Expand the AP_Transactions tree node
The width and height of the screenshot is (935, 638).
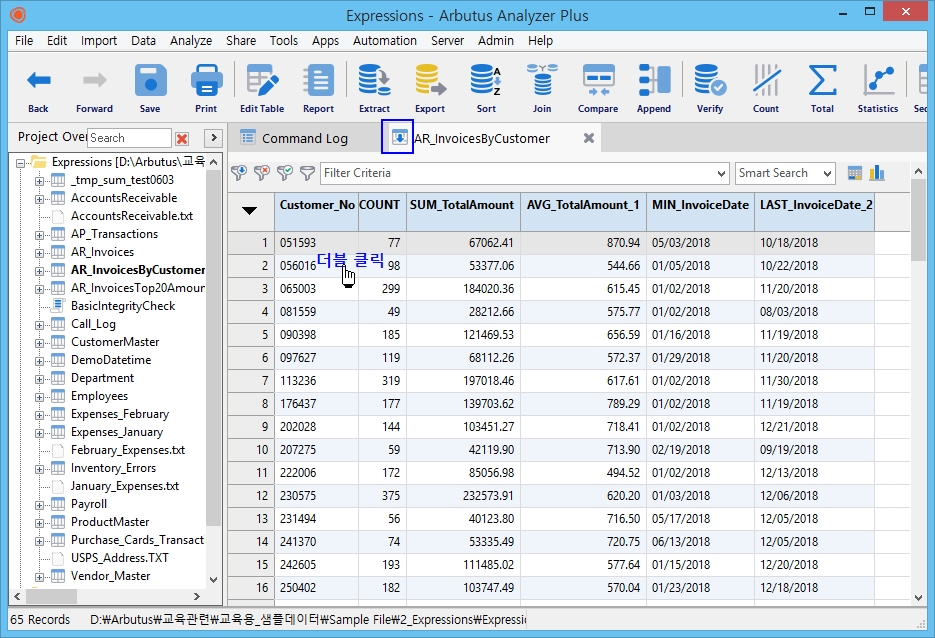tap(39, 235)
